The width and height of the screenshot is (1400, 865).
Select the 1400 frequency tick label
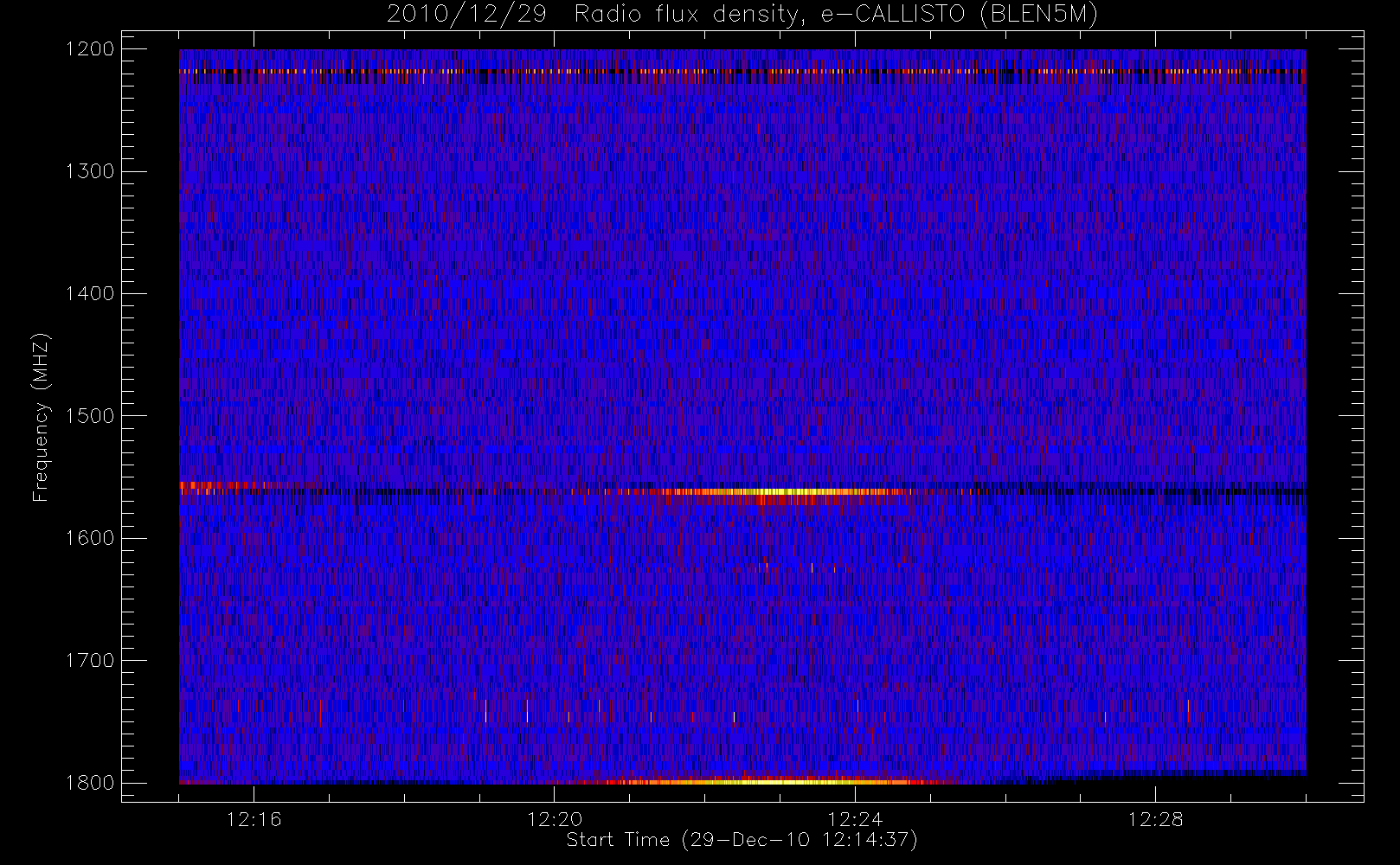click(x=90, y=294)
